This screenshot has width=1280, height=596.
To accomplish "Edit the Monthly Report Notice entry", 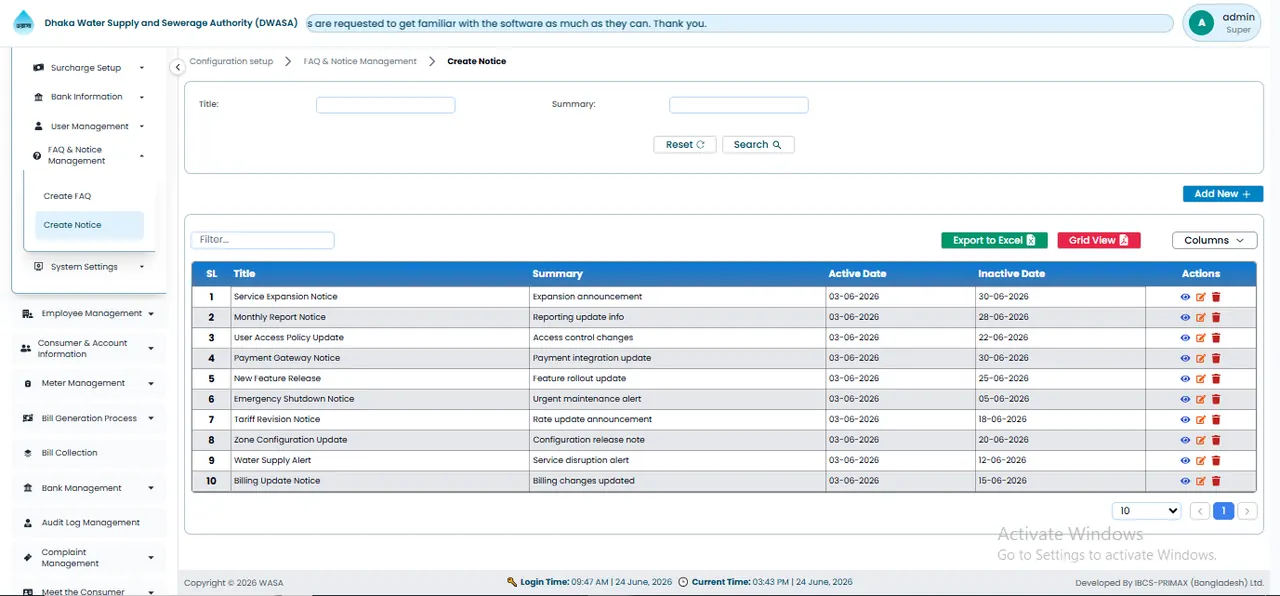I will pos(1201,317).
